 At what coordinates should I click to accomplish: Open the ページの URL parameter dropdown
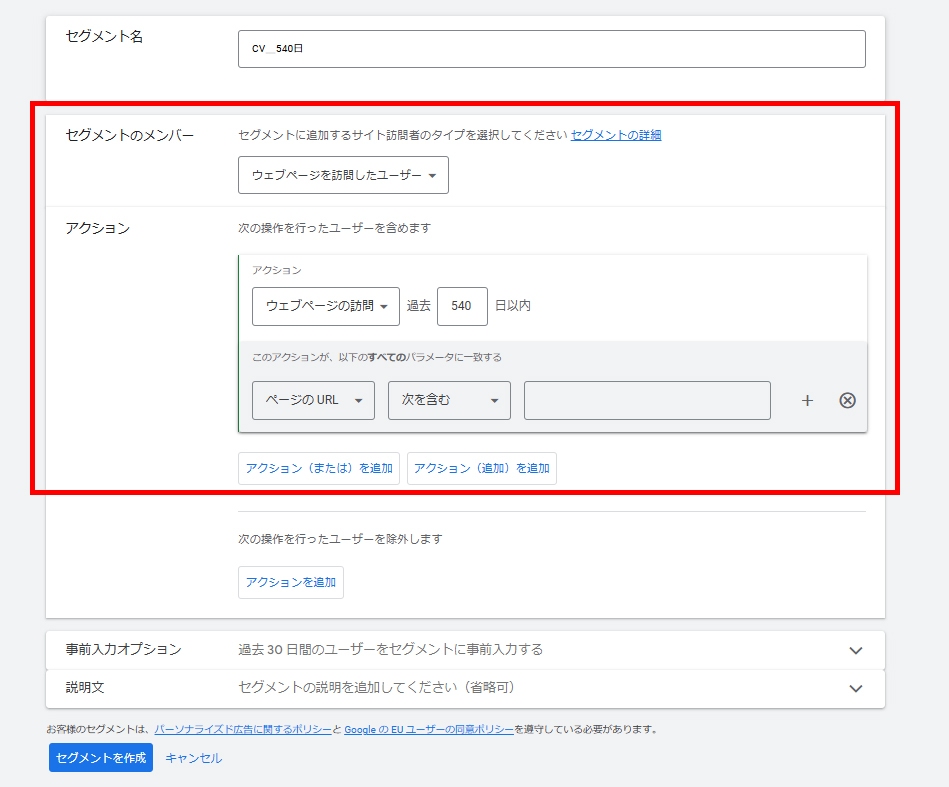[313, 400]
